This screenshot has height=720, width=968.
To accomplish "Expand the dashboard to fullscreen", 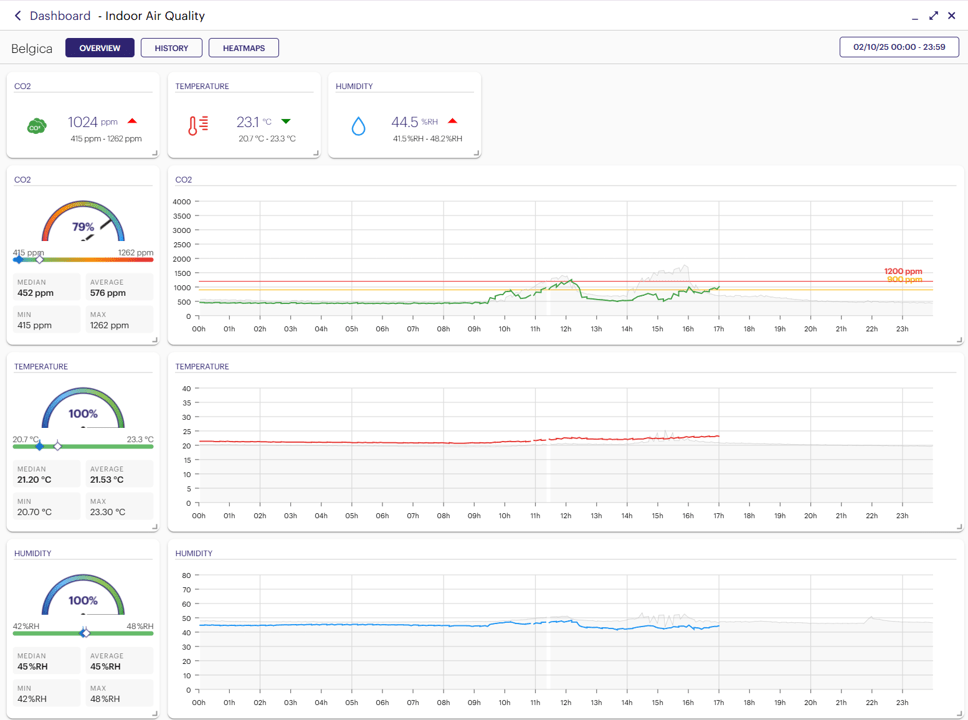I will pyautogui.click(x=933, y=16).
